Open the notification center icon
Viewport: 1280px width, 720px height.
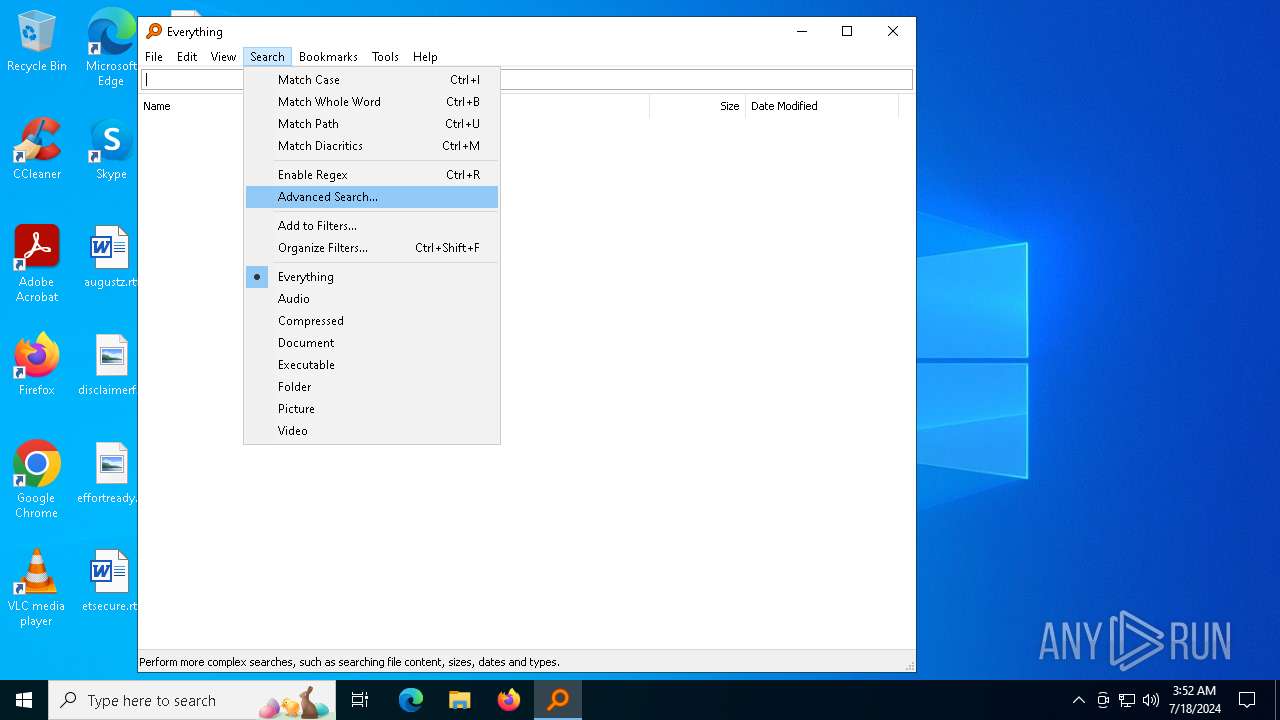coord(1247,700)
